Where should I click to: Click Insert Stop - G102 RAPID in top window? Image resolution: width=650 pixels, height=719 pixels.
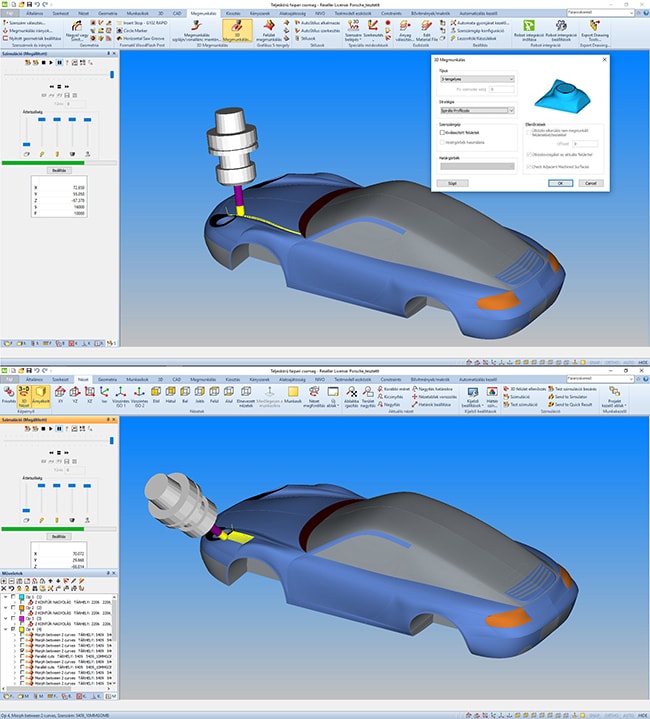tap(142, 22)
